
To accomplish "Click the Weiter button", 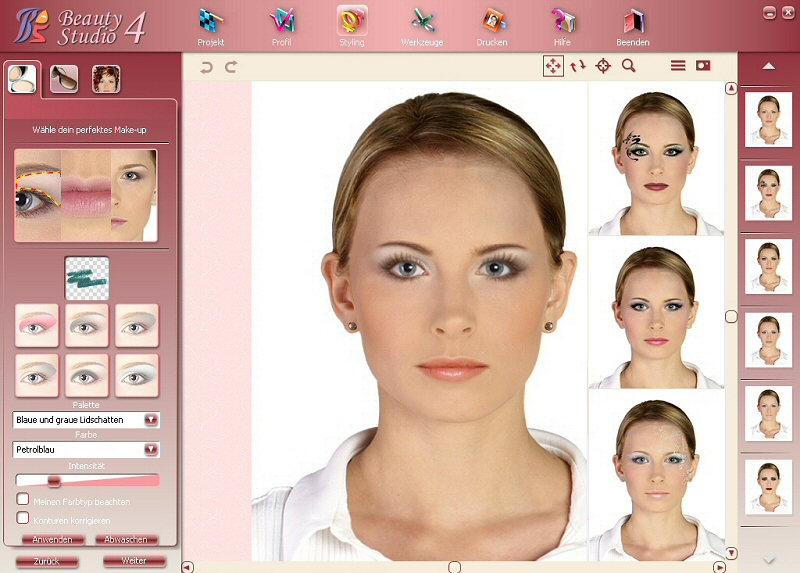I will click(x=133, y=561).
